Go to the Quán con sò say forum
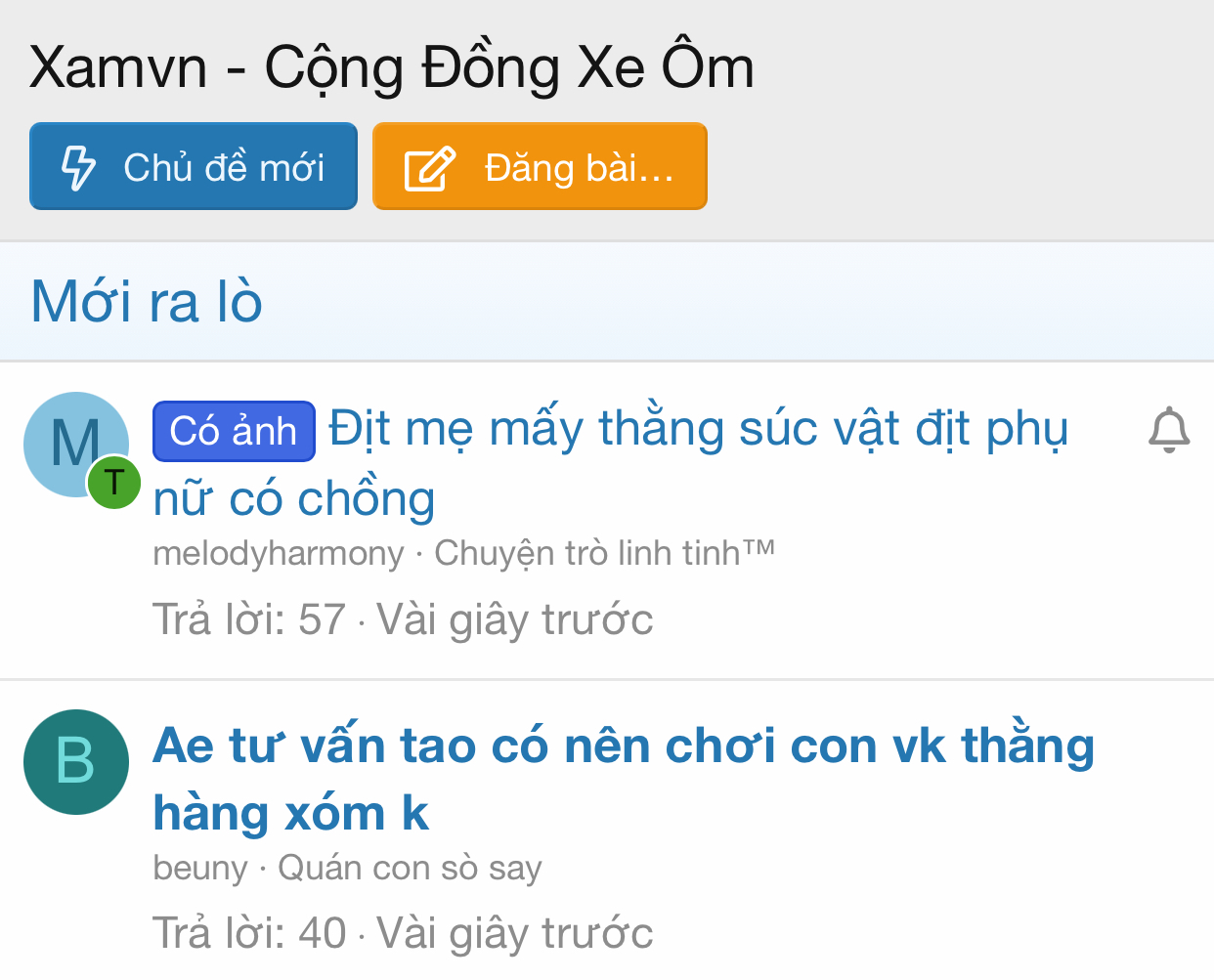This screenshot has width=1214, height=980. [410, 868]
